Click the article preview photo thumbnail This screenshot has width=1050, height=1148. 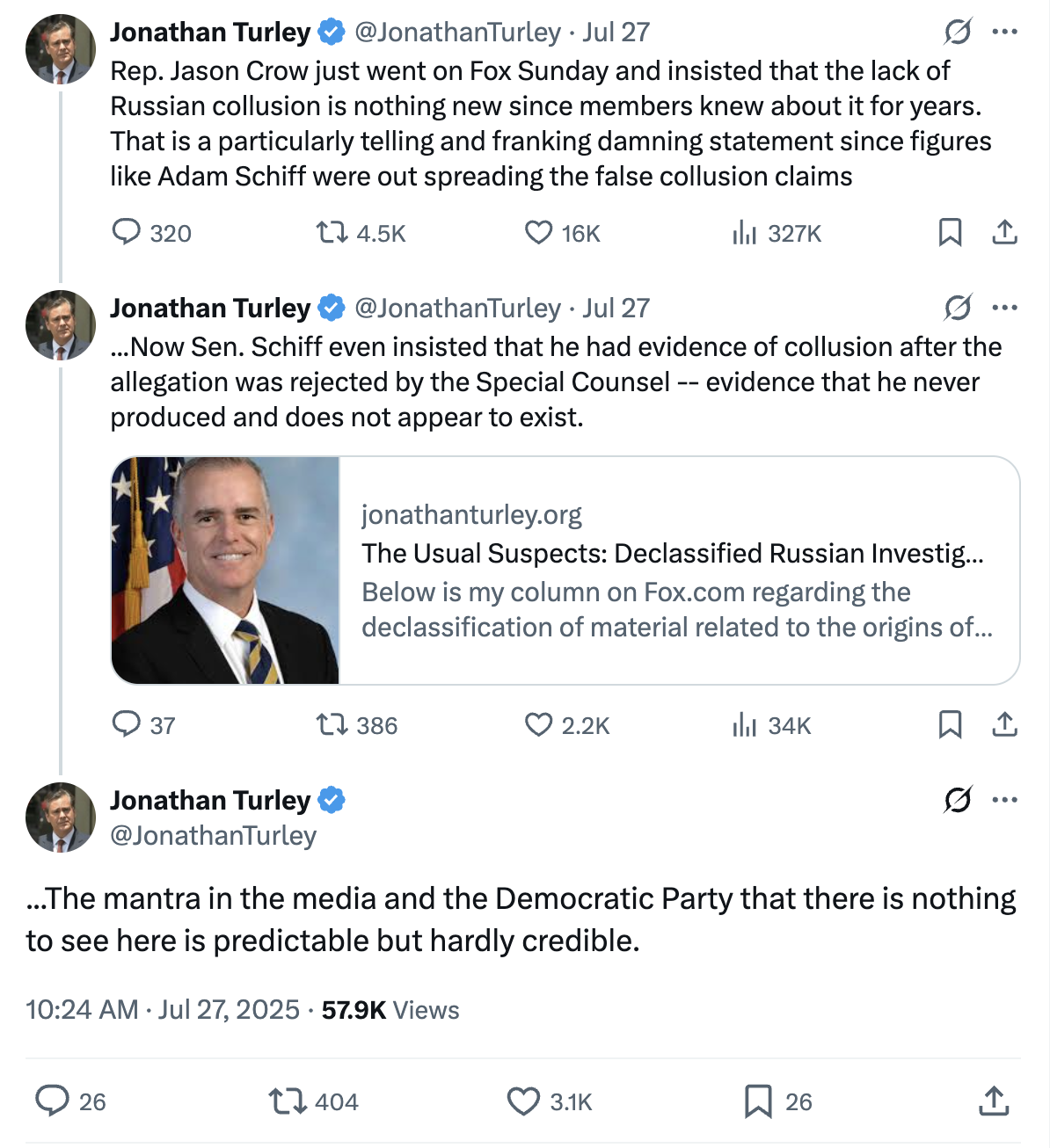coord(226,570)
